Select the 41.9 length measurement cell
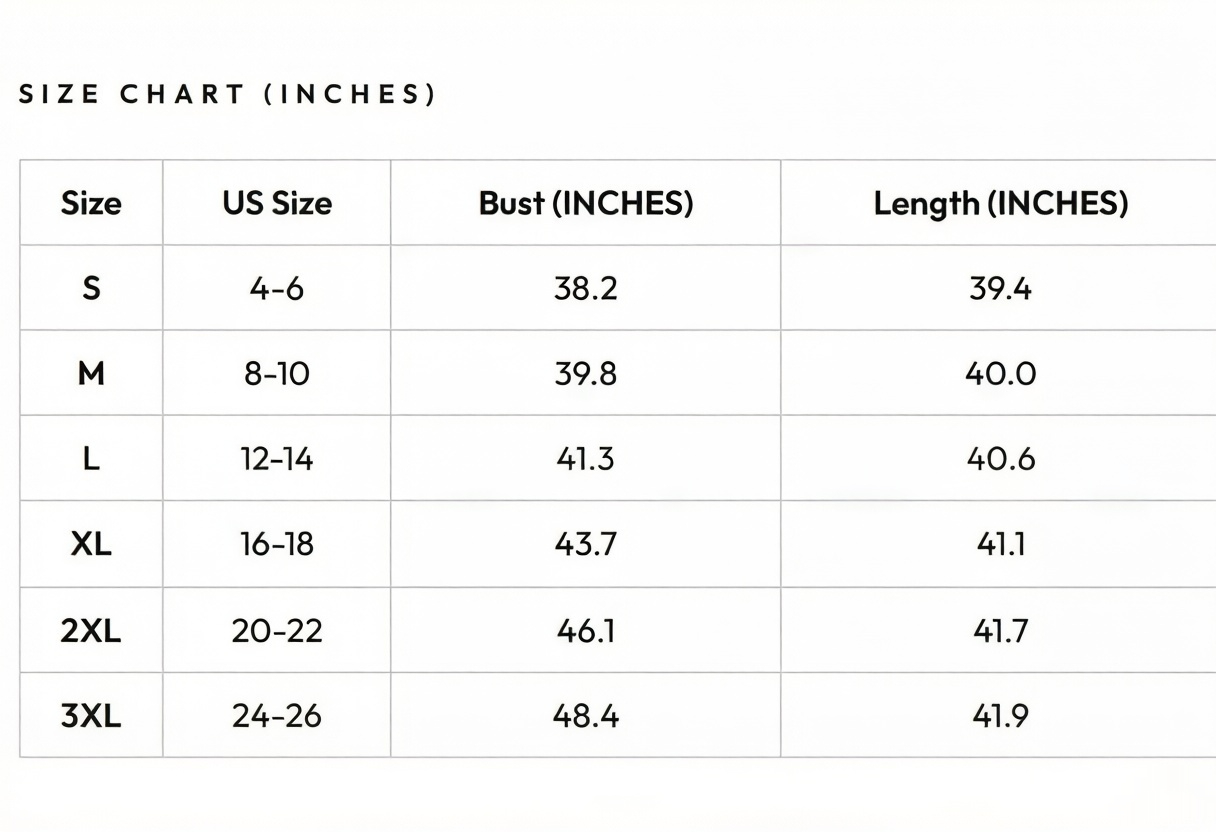Viewport: 1216px width, 832px height. pos(1001,716)
